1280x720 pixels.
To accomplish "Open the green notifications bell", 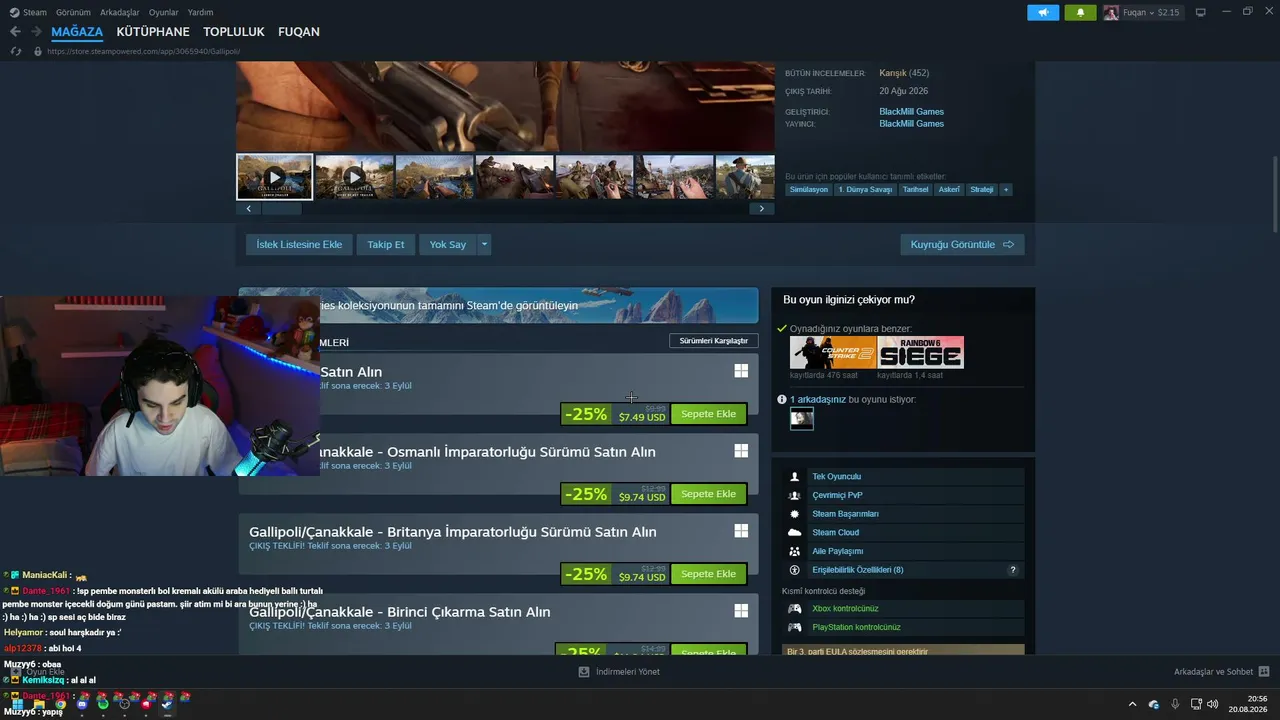I will click(1080, 13).
